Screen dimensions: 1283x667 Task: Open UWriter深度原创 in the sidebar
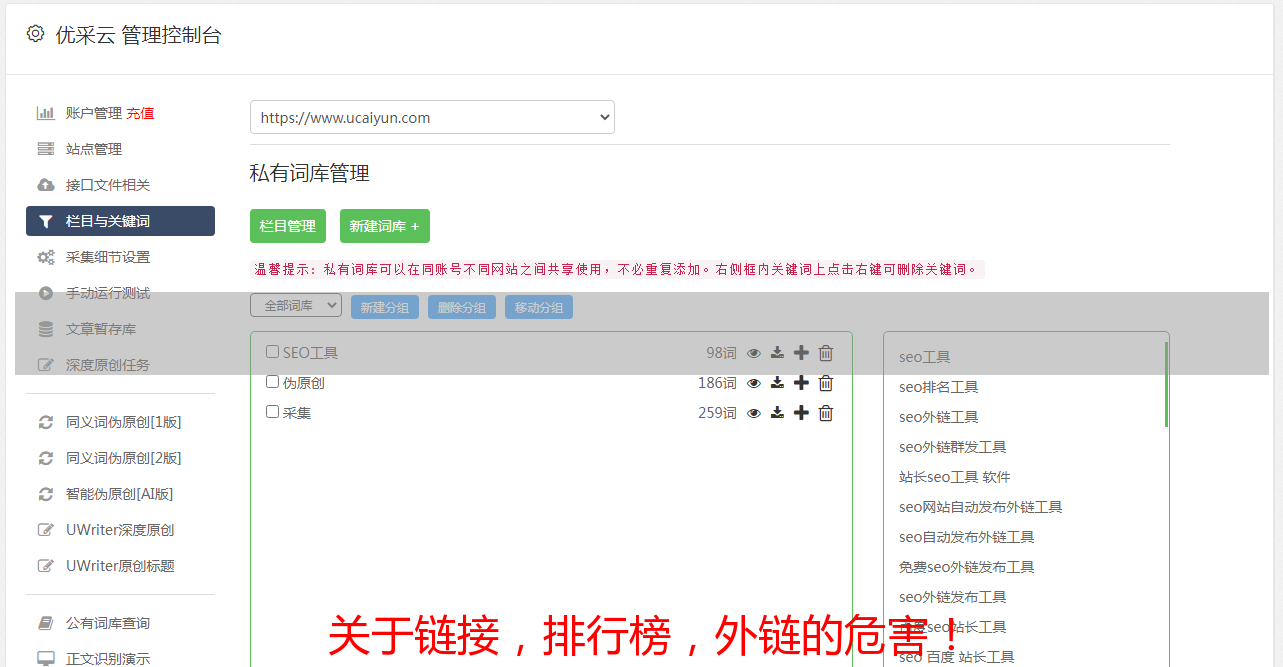[x=120, y=530]
